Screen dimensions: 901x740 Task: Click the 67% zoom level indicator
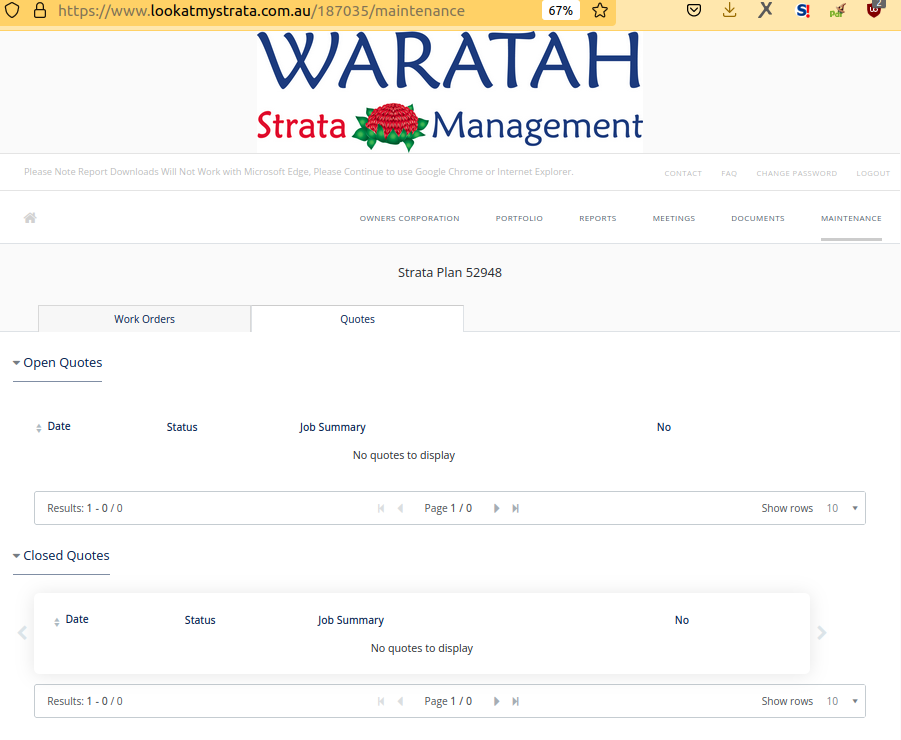560,10
